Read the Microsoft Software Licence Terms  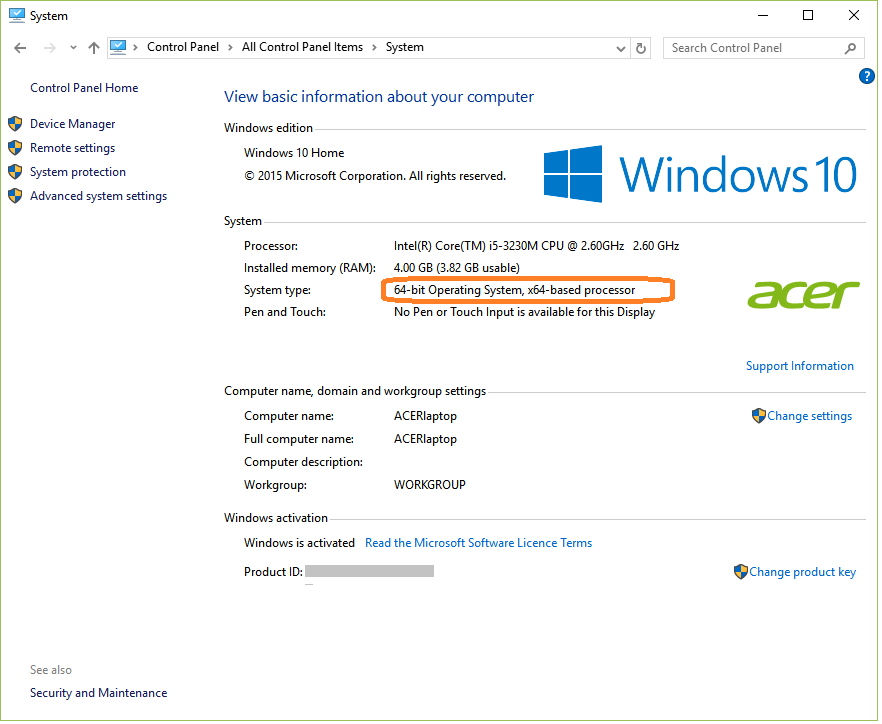478,543
